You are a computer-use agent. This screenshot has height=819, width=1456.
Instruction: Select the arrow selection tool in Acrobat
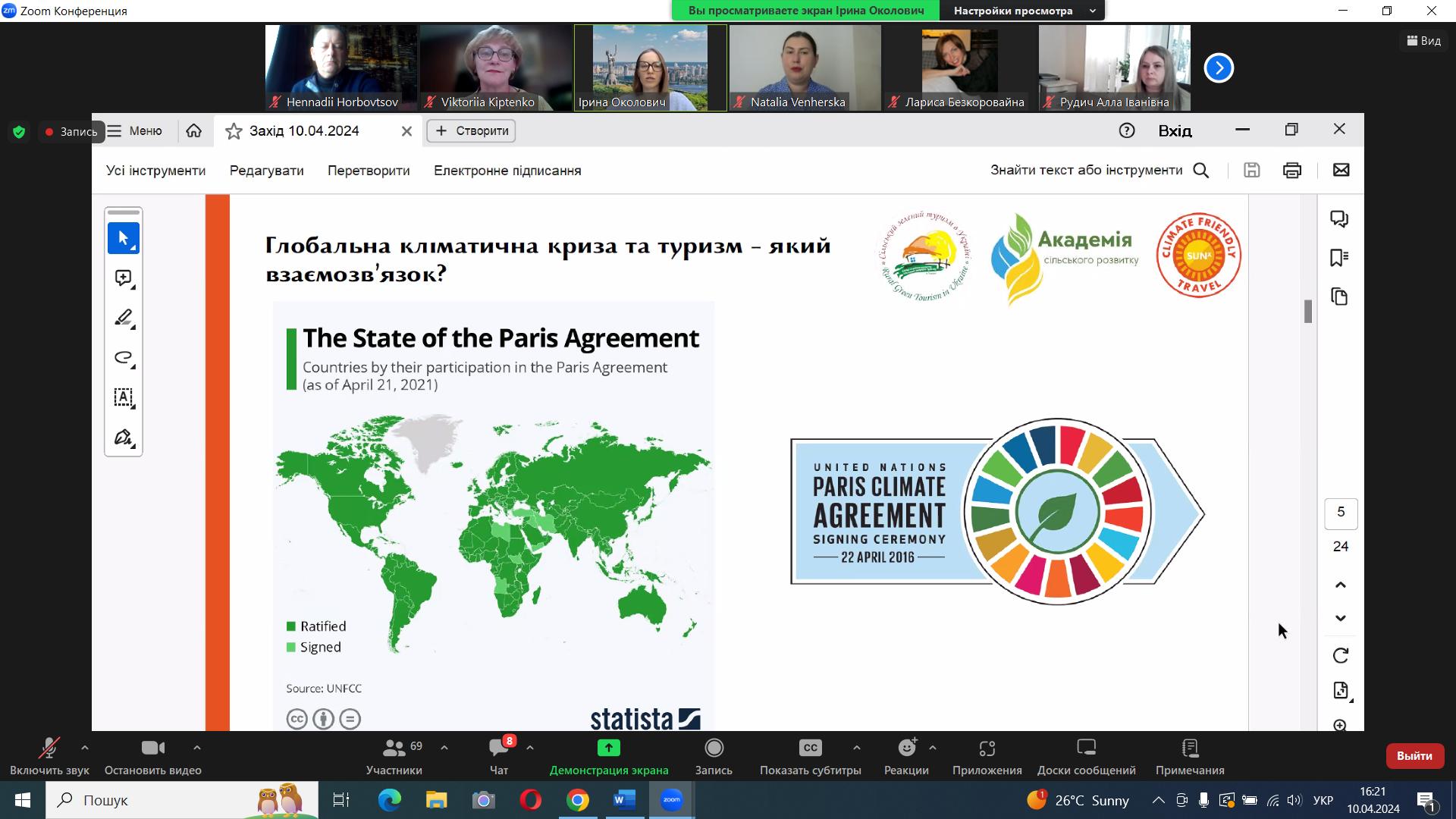click(x=124, y=239)
